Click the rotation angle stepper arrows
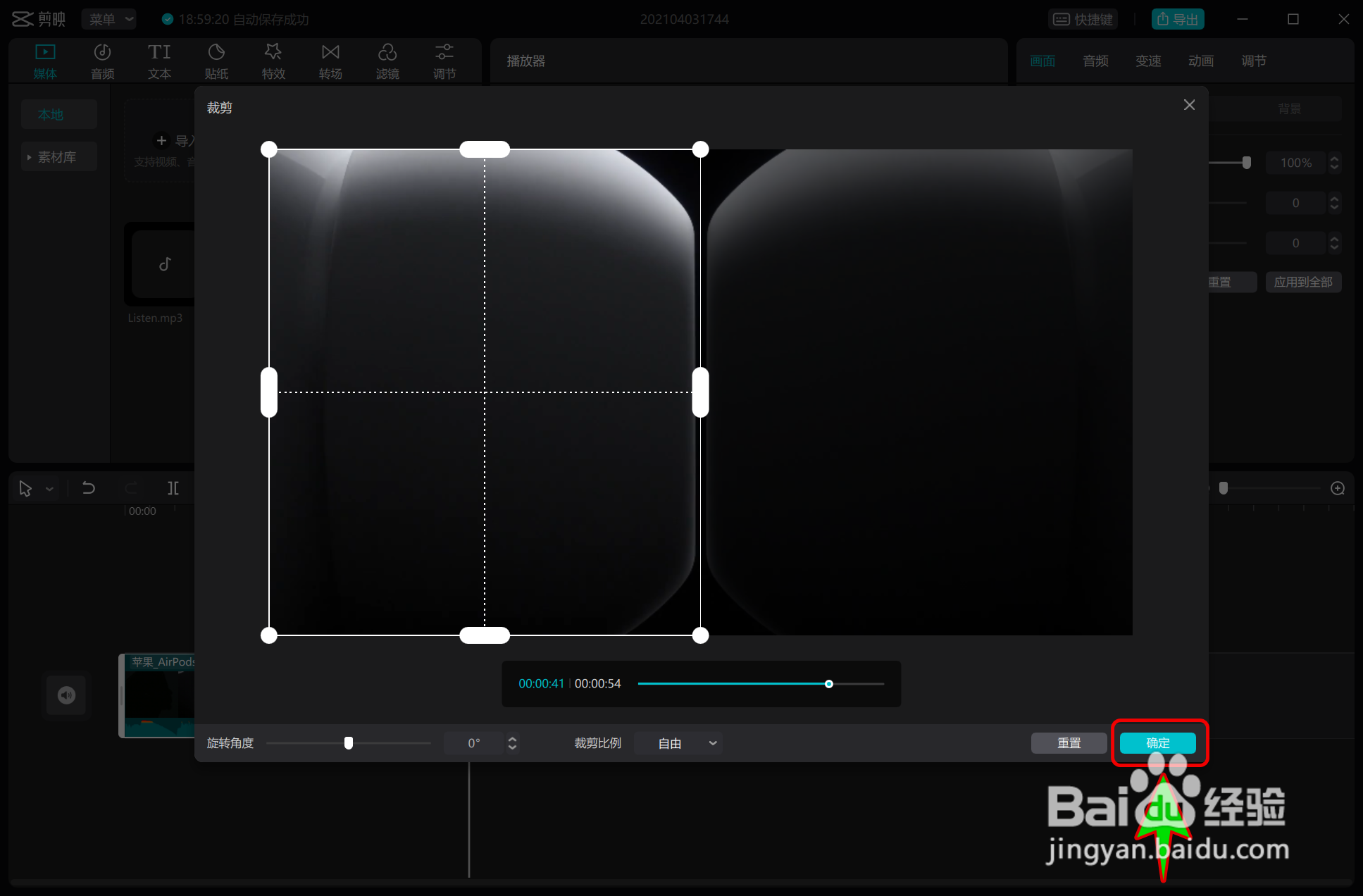This screenshot has width=1363, height=896. (x=512, y=743)
